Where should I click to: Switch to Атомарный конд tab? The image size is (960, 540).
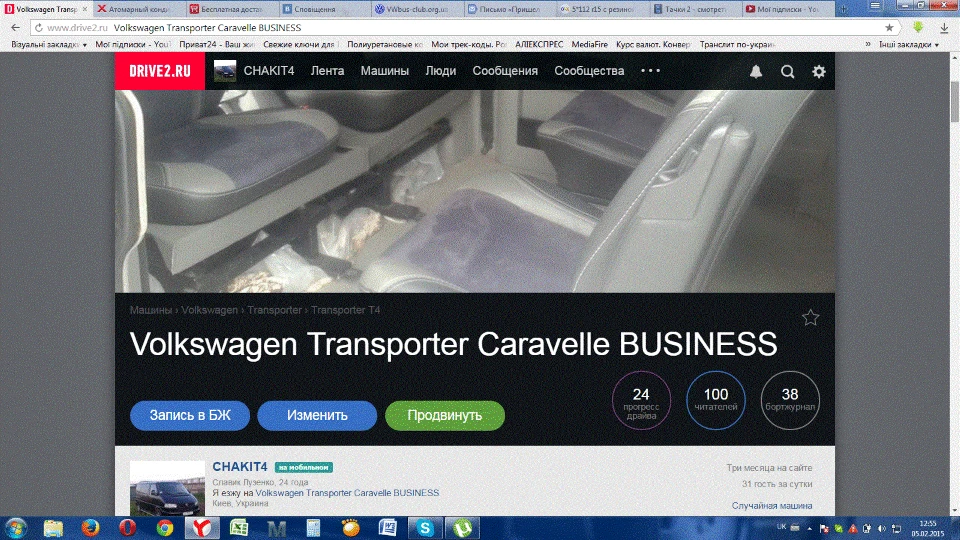tap(137, 9)
